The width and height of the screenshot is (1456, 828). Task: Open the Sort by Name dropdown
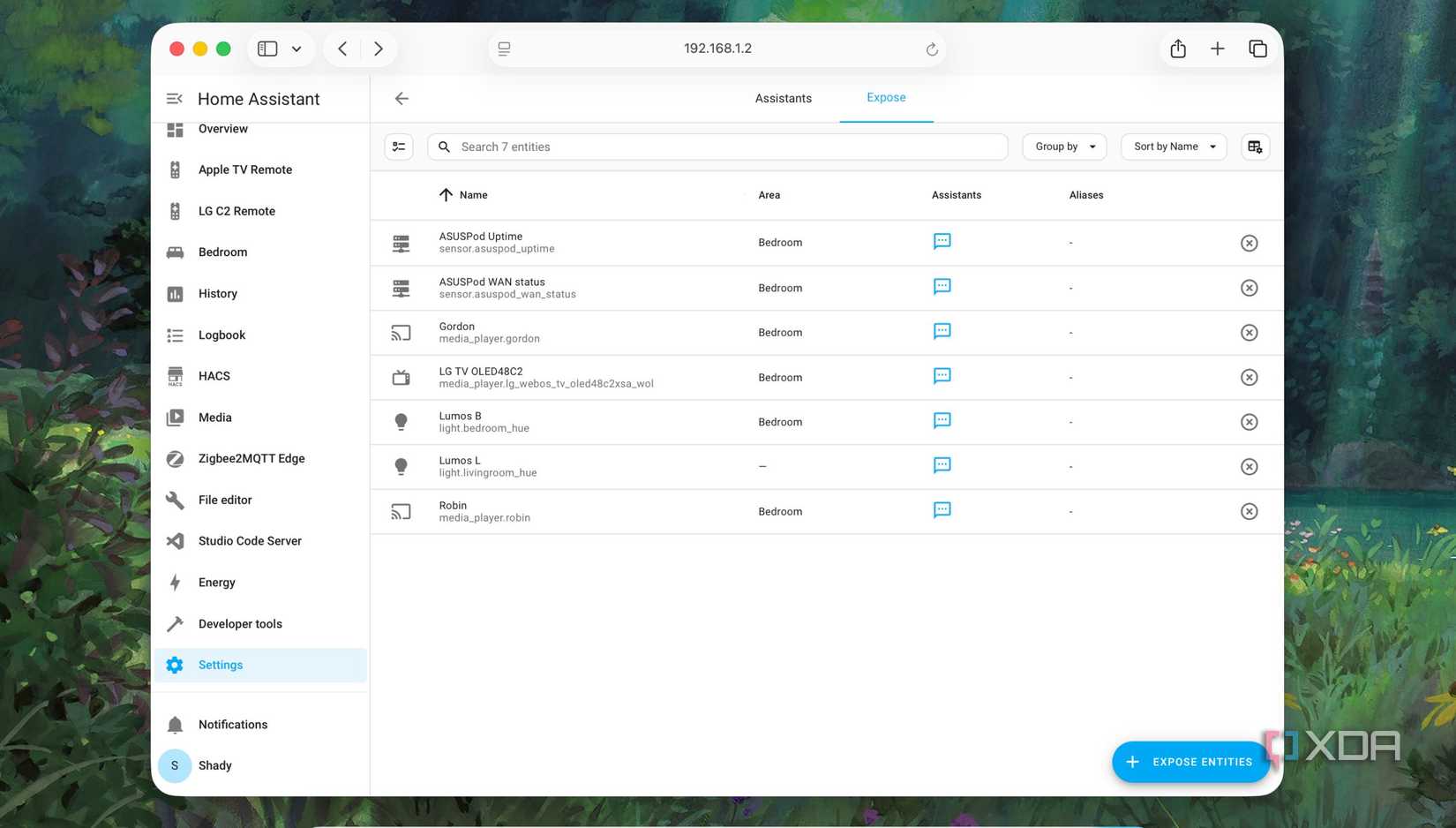point(1174,147)
